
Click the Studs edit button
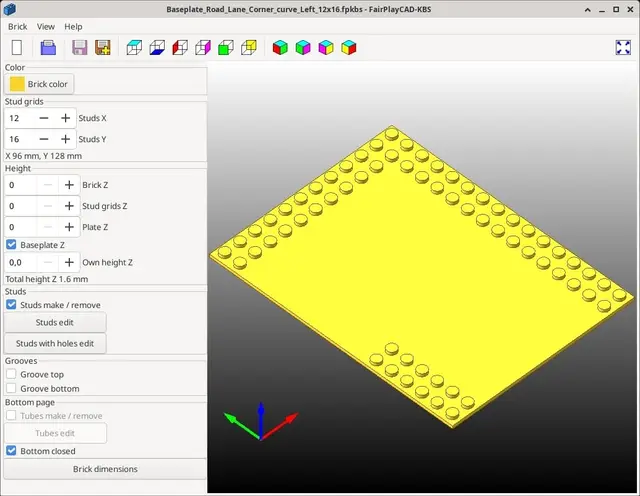[55, 323]
